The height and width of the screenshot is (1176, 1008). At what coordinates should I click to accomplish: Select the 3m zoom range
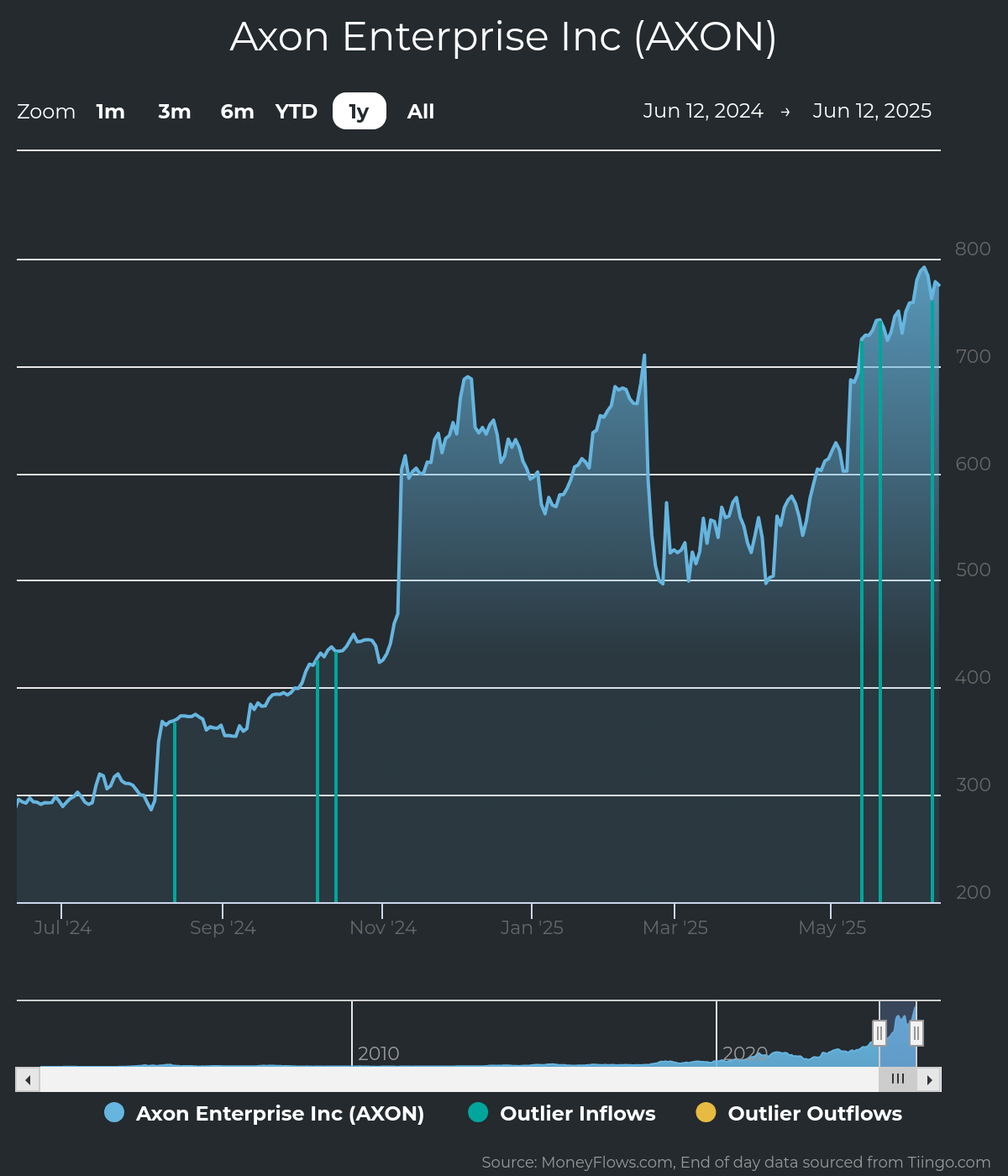pos(175,111)
